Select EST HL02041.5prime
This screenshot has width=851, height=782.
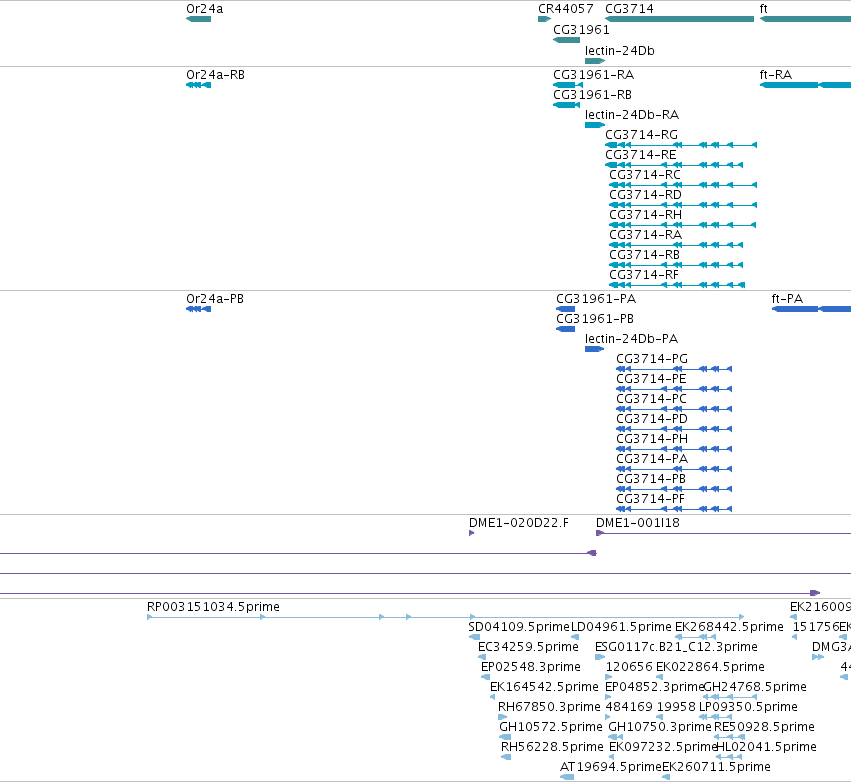pyautogui.click(x=729, y=757)
